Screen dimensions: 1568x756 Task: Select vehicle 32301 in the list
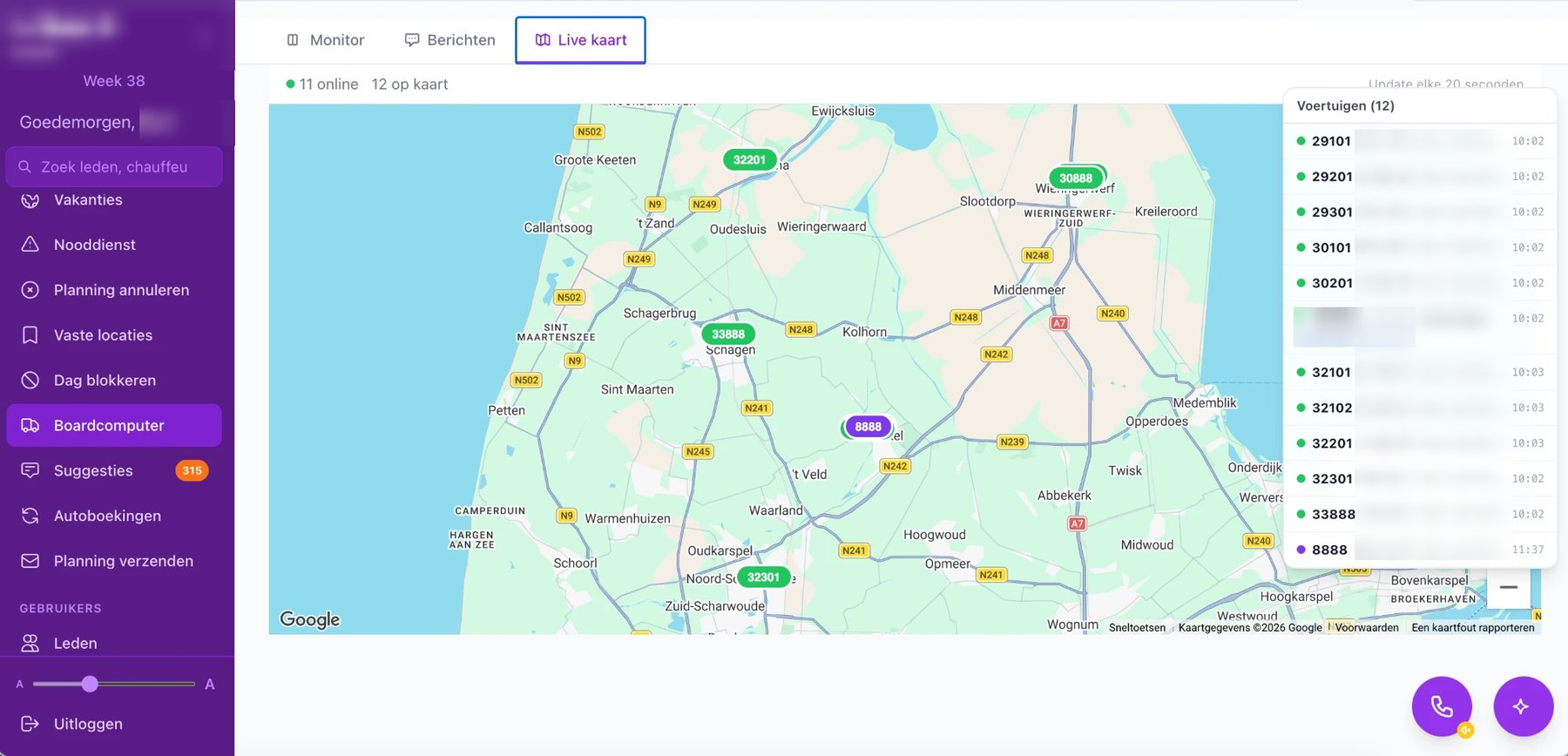pyautogui.click(x=1420, y=479)
